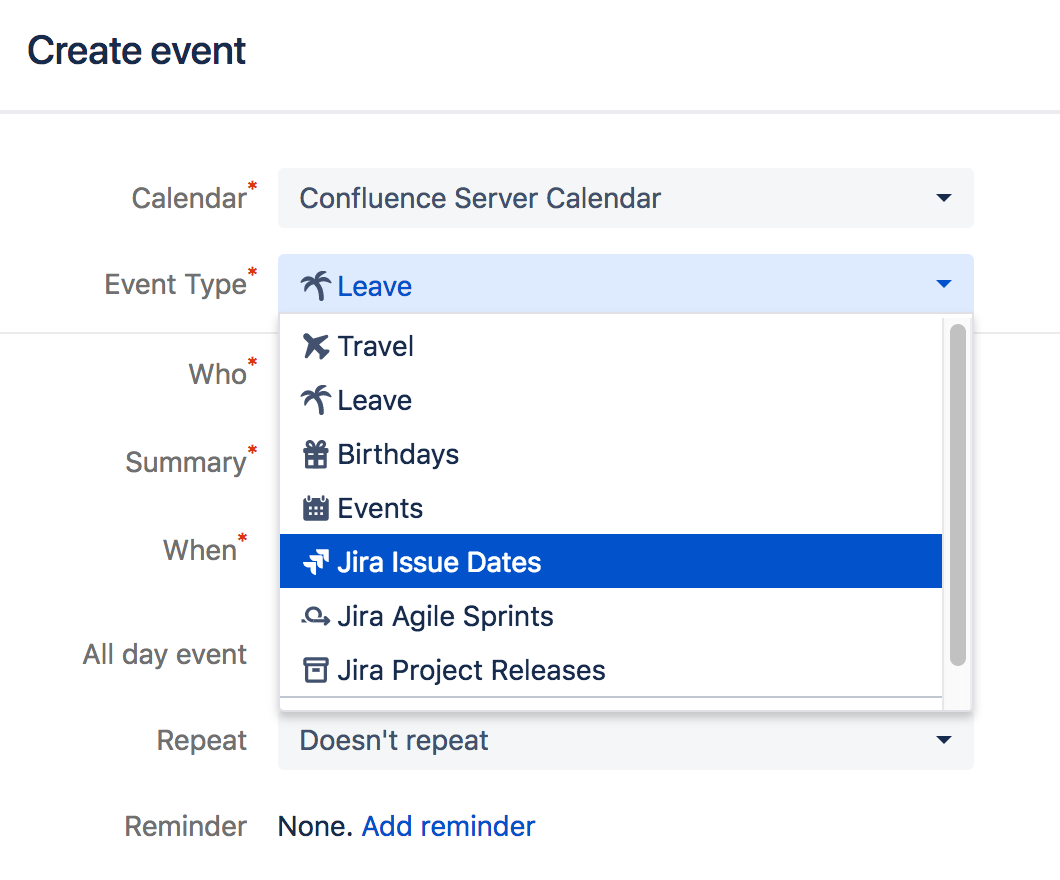Click the archive box icon beside Jira Project Releases
Viewport: 1060px width, 880px height.
tap(316, 670)
